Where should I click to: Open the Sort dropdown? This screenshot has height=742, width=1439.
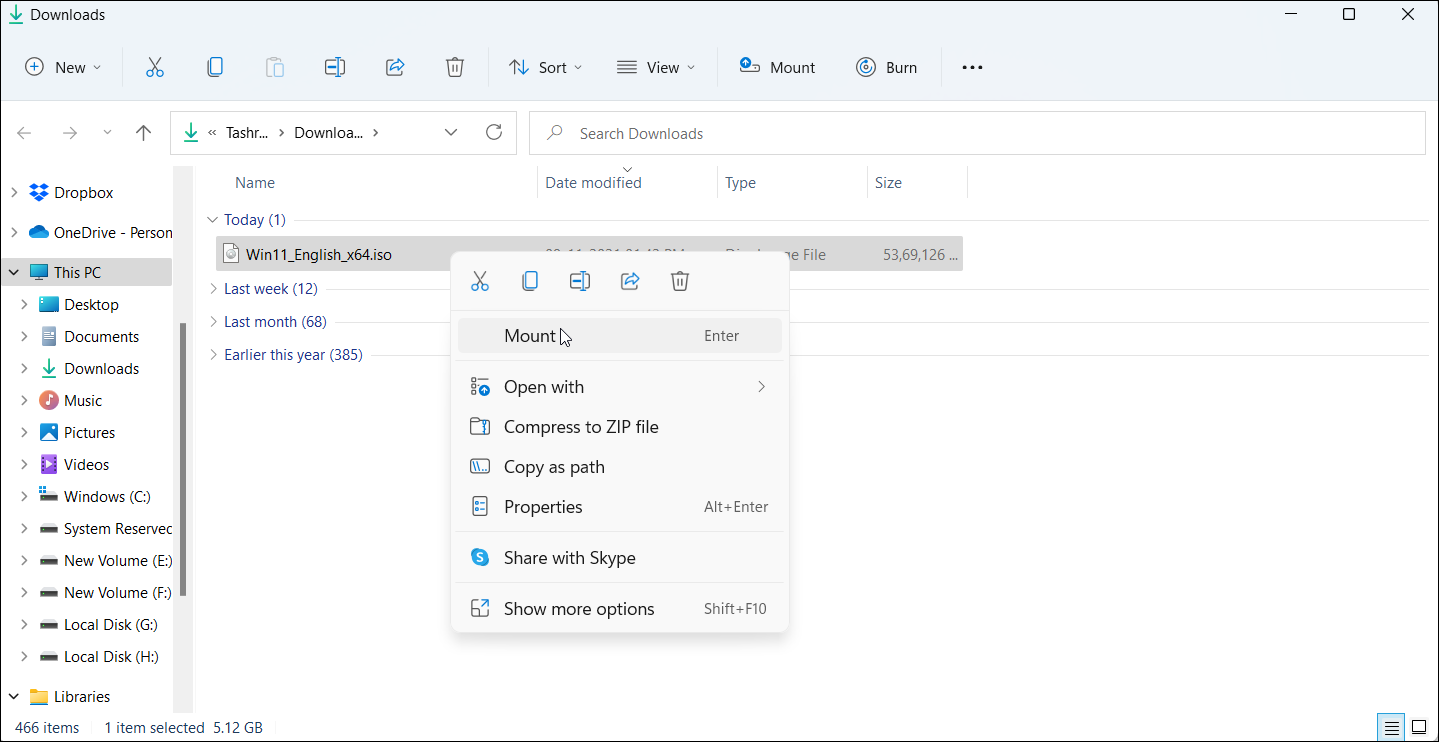546,67
